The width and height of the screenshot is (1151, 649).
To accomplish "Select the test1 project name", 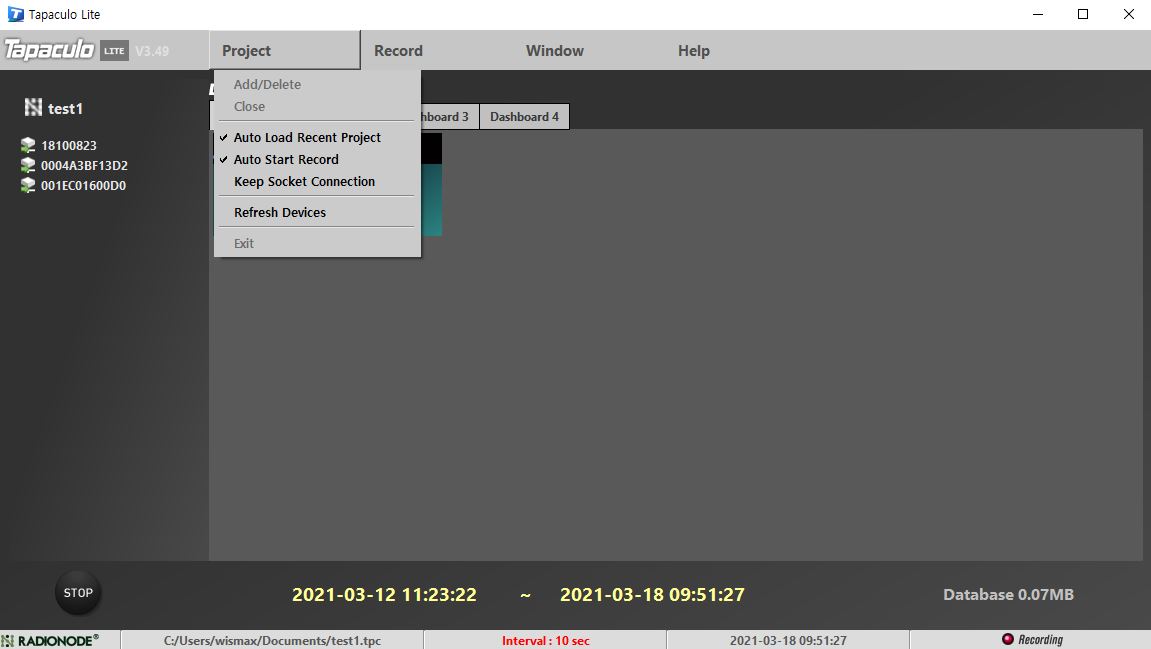I will (65, 109).
